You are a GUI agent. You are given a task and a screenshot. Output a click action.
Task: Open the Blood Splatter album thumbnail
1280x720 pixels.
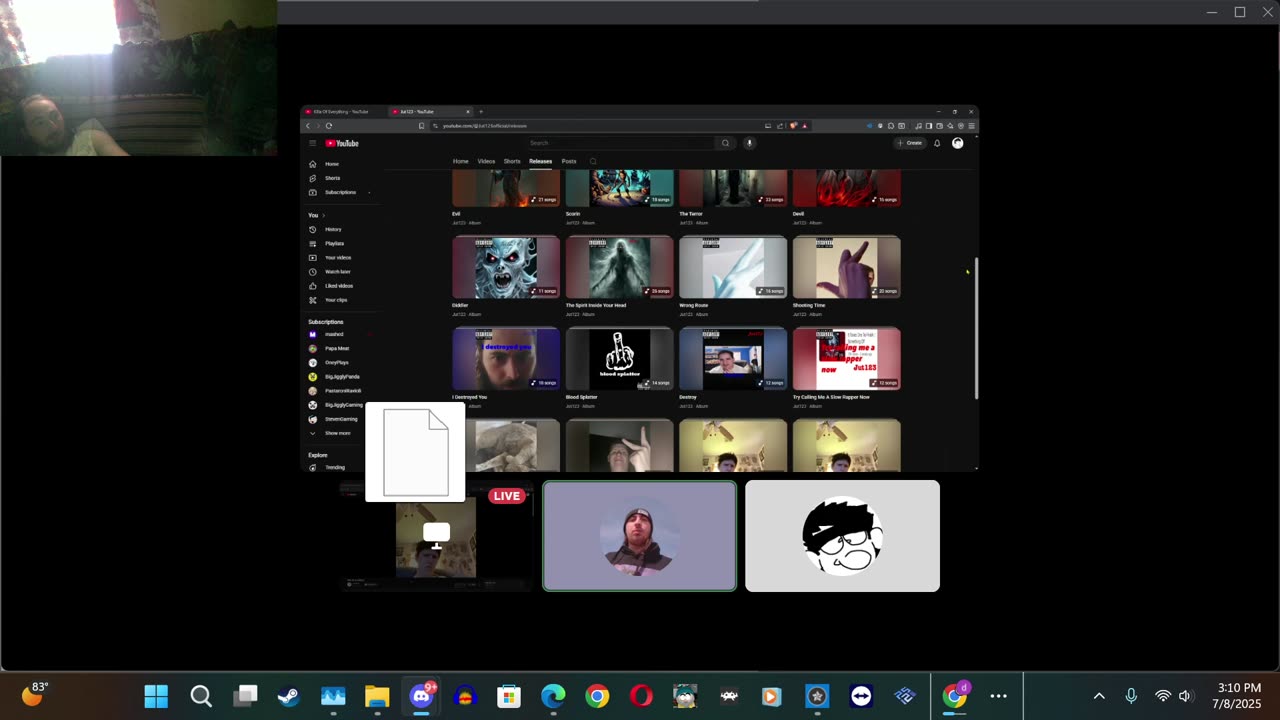[x=620, y=359]
